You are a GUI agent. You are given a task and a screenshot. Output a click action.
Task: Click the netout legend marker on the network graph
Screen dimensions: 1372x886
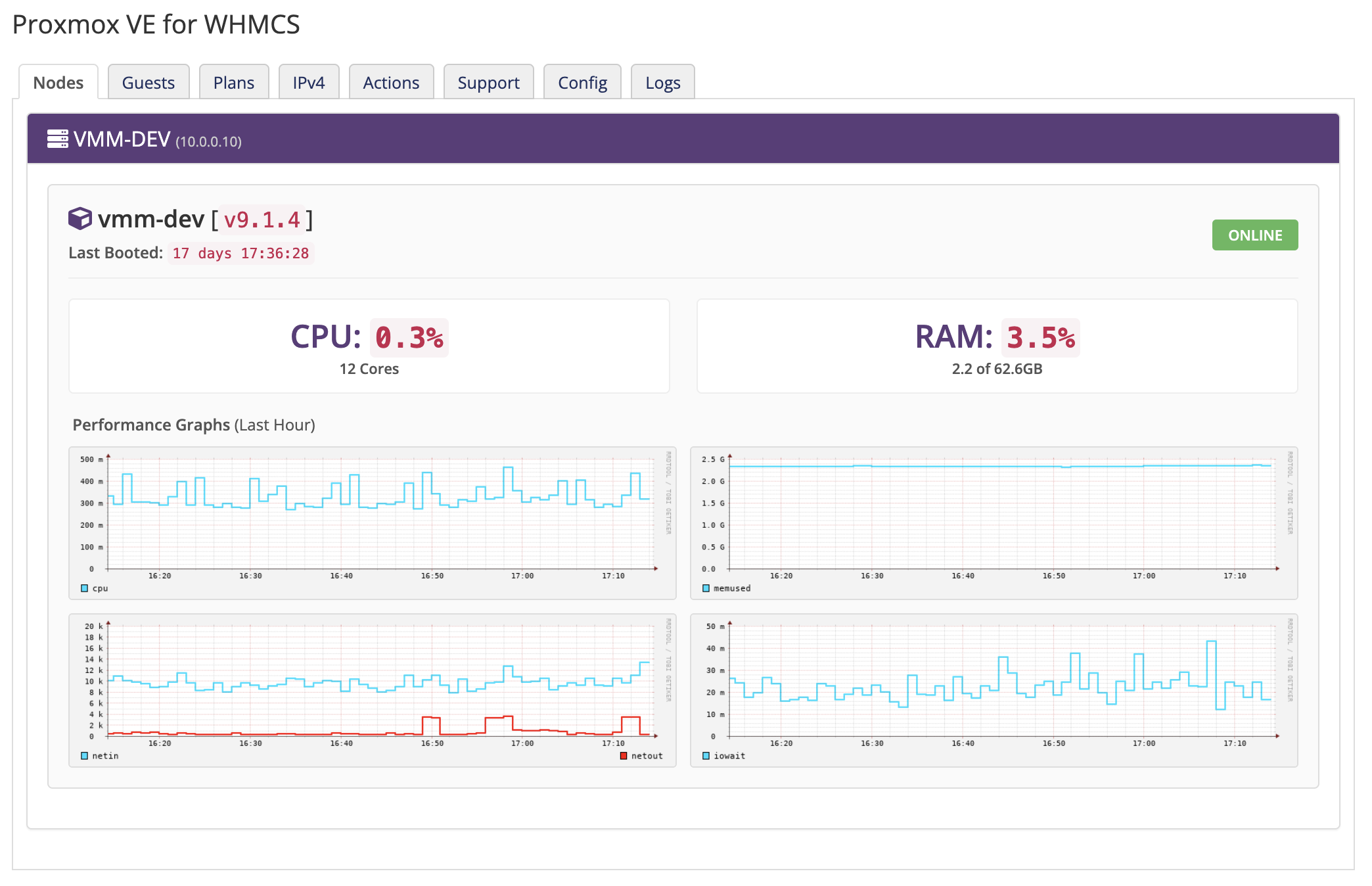click(x=622, y=755)
